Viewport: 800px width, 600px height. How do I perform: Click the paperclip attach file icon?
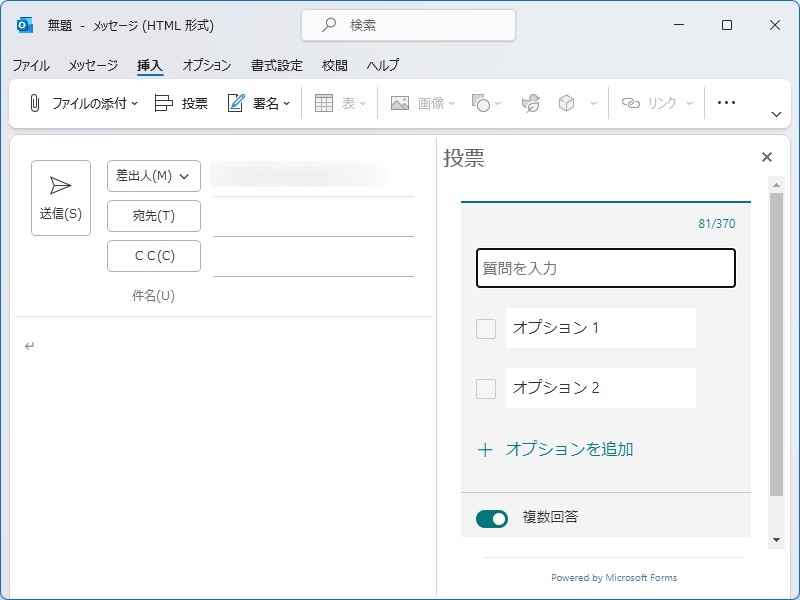[34, 103]
